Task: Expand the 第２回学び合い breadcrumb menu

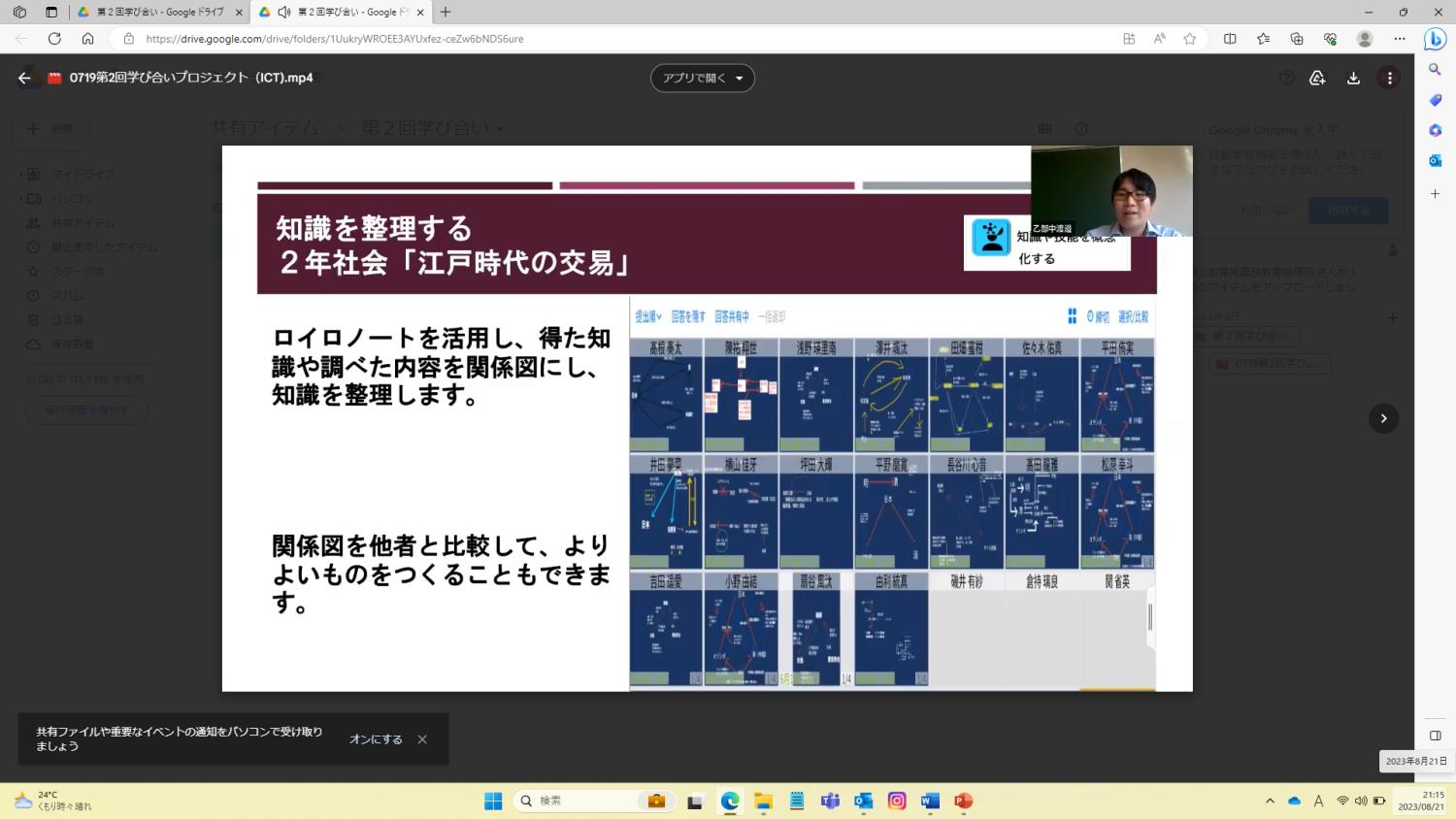Action: [x=499, y=127]
